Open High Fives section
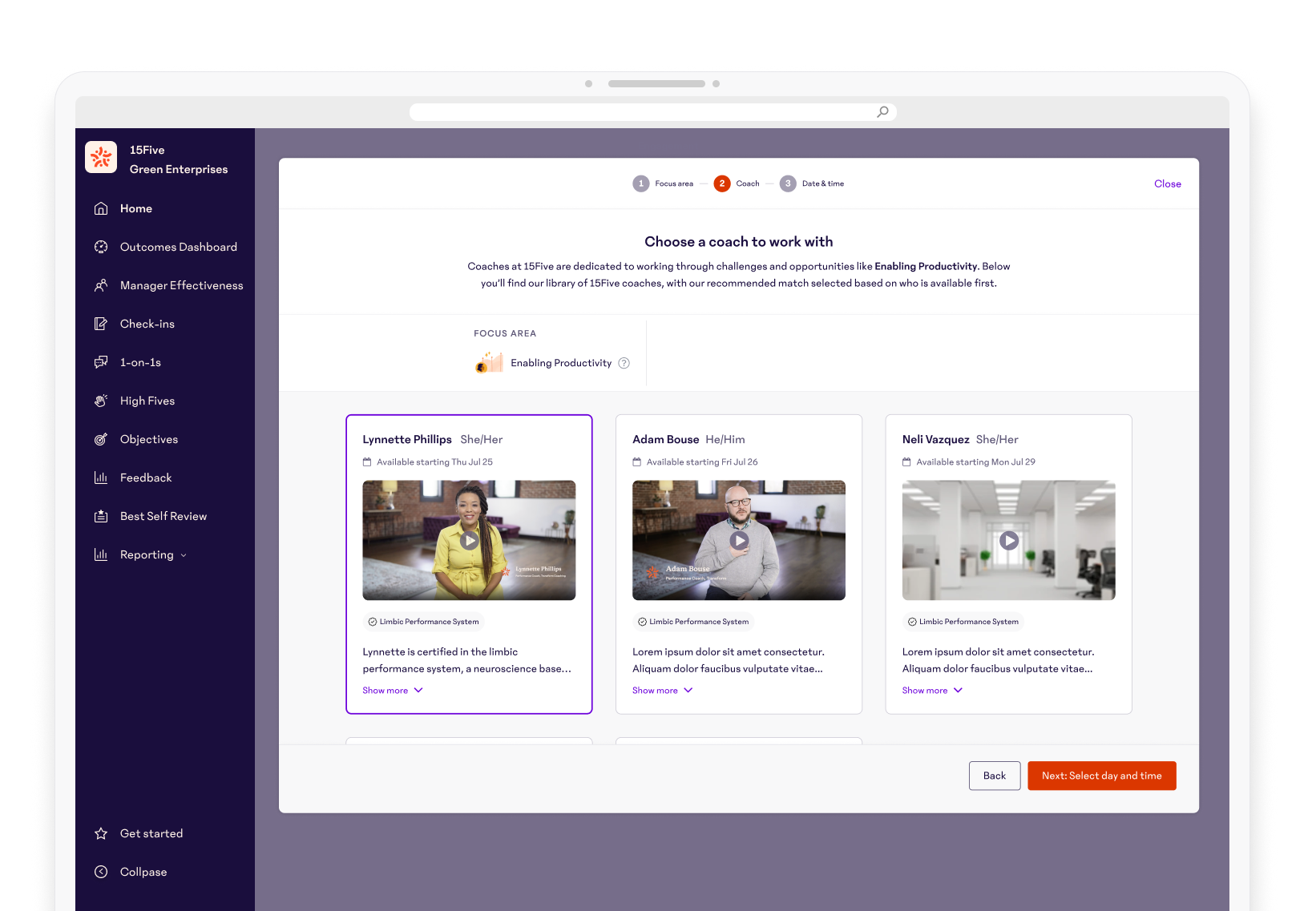Screen dimensions: 1316x911 click(x=147, y=401)
